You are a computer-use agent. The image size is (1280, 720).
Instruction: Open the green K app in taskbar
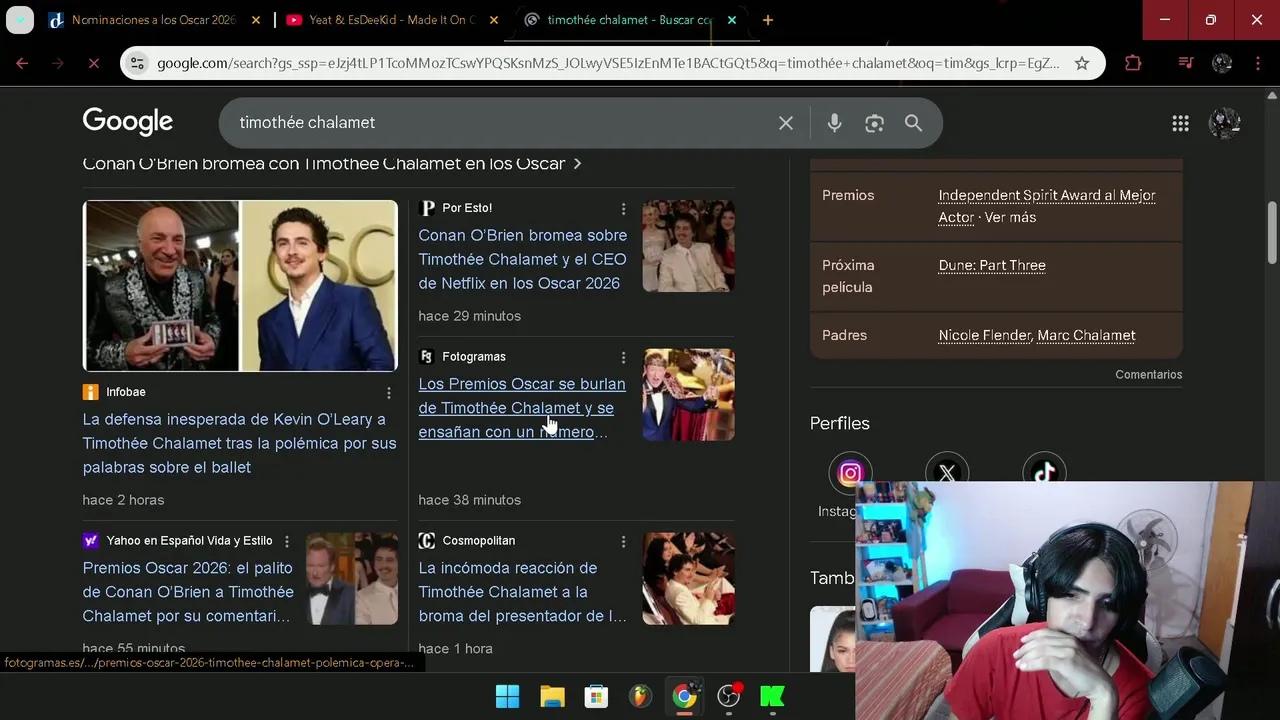point(772,696)
